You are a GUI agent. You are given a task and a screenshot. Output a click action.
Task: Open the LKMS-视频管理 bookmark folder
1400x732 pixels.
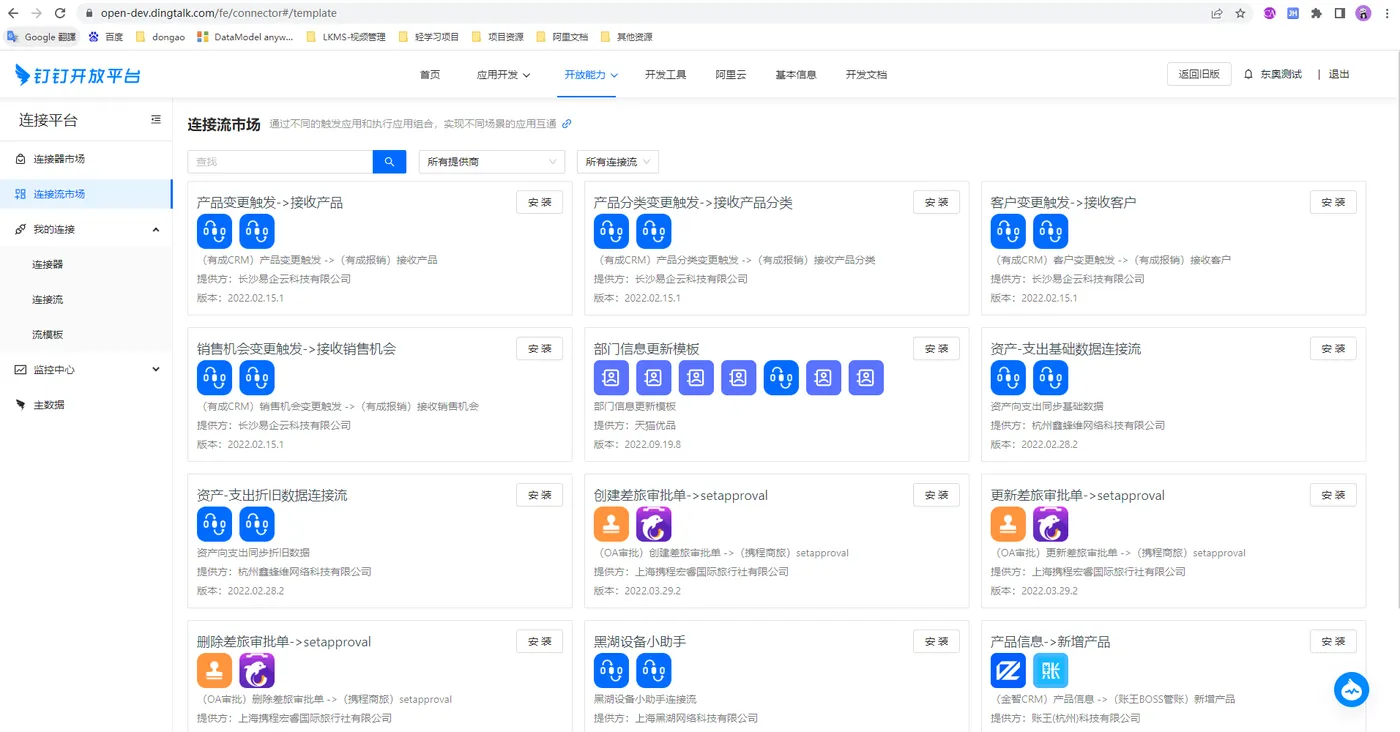click(x=345, y=37)
